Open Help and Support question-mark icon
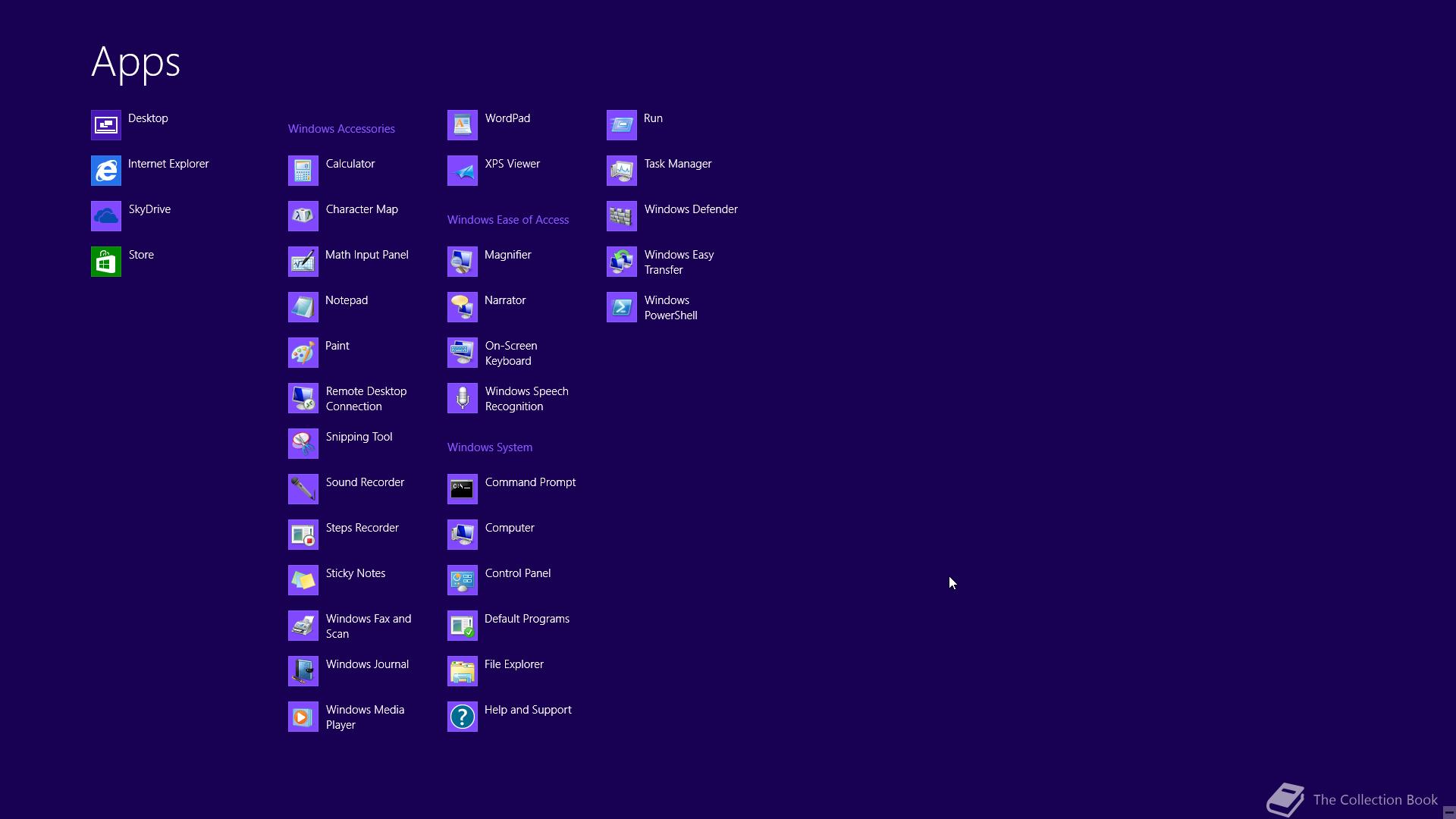Screen dimensions: 1456x819 click(x=463, y=717)
